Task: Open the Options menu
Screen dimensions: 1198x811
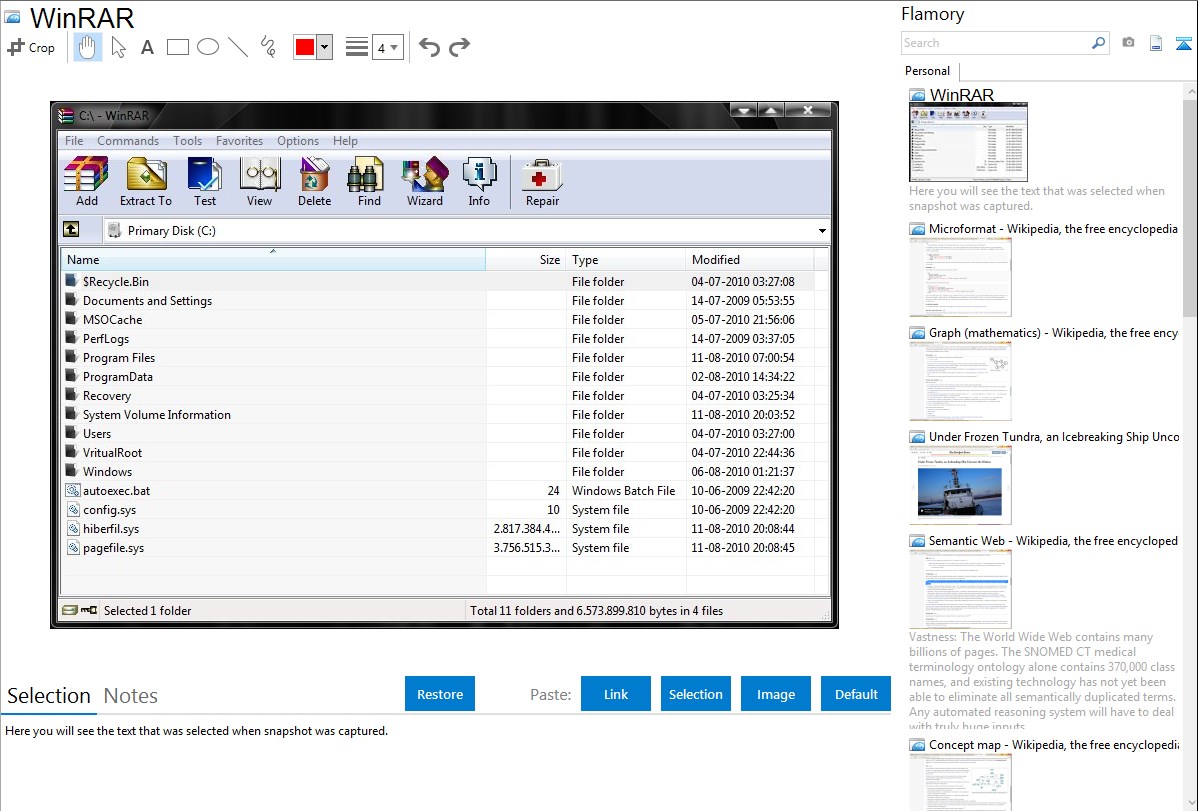Action: coord(298,141)
